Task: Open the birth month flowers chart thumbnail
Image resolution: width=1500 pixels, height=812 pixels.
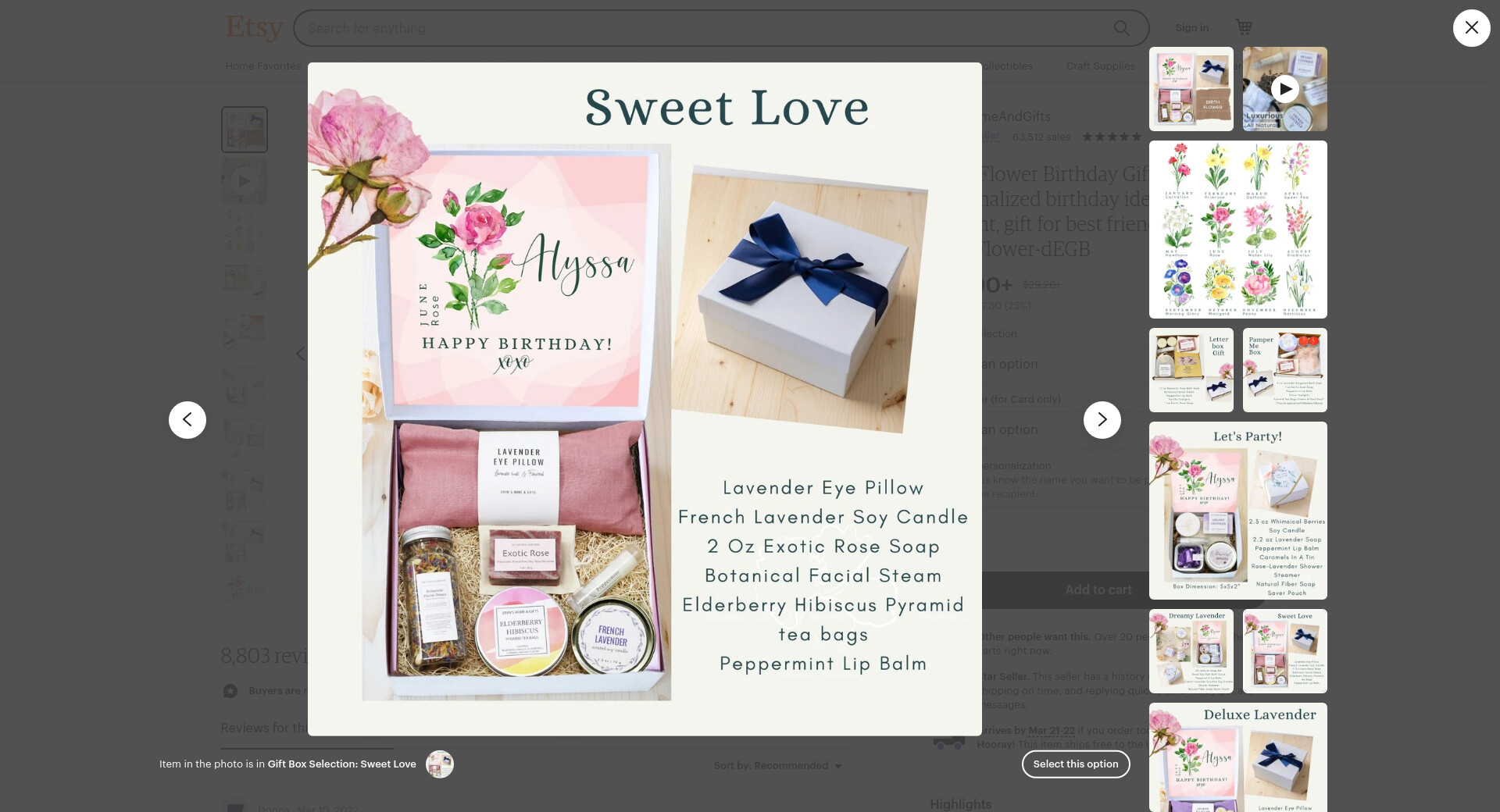Action: click(1238, 230)
